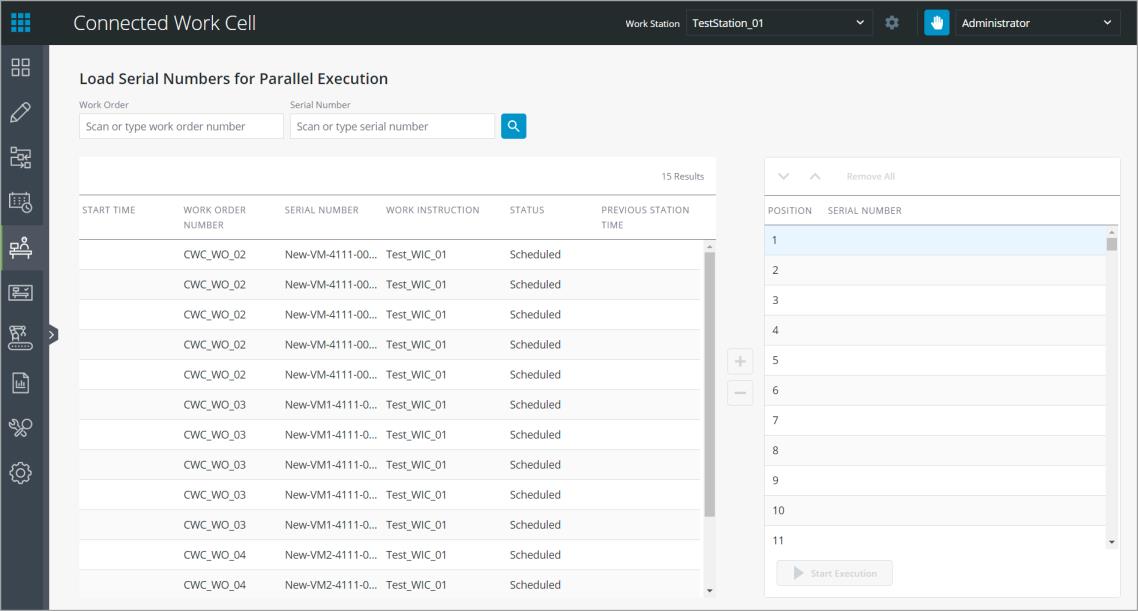The image size is (1138, 611).
Task: Click the plus add serial button
Action: 740,361
